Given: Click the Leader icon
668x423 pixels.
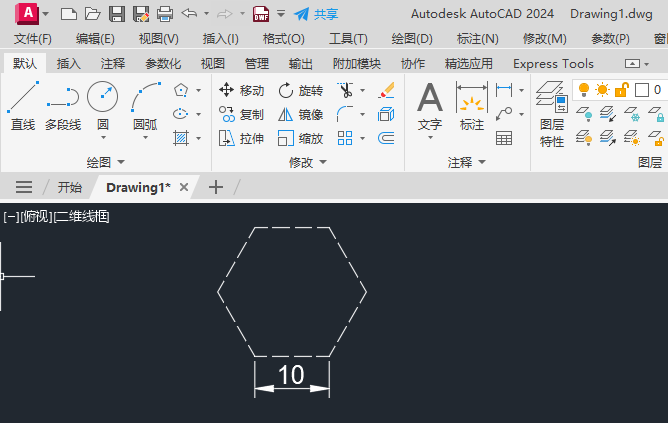Looking at the screenshot, I should click(504, 114).
